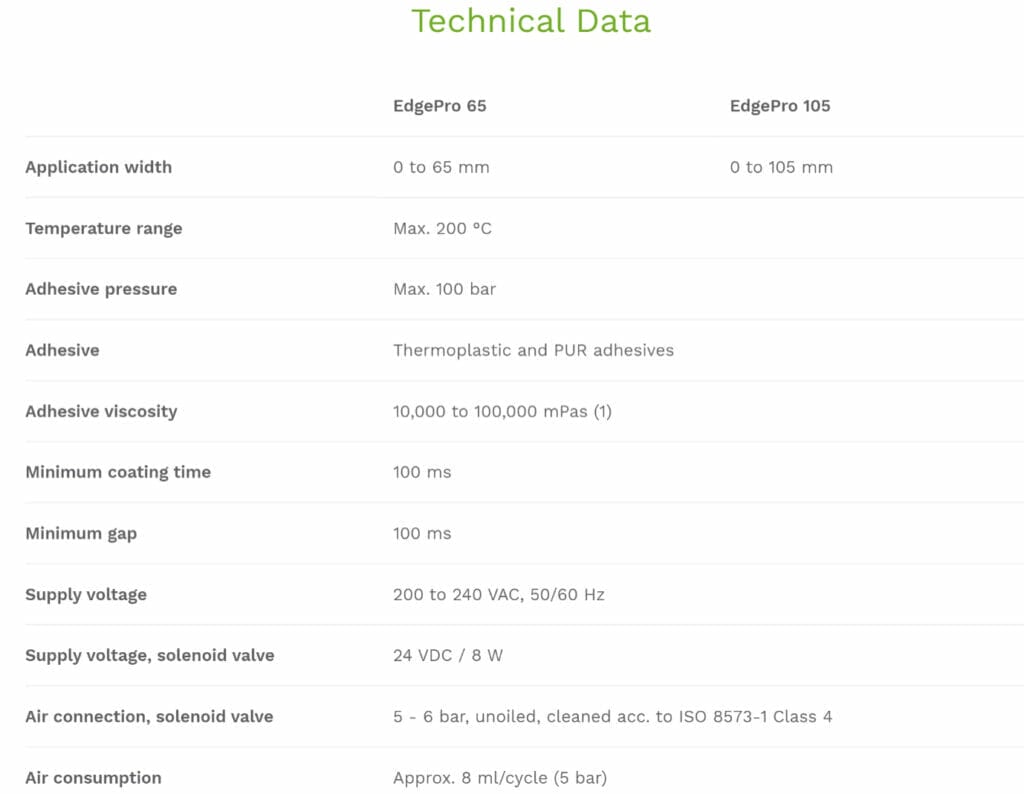Select the Temperature range row label
Viewport: 1024px width, 794px height.
(104, 228)
